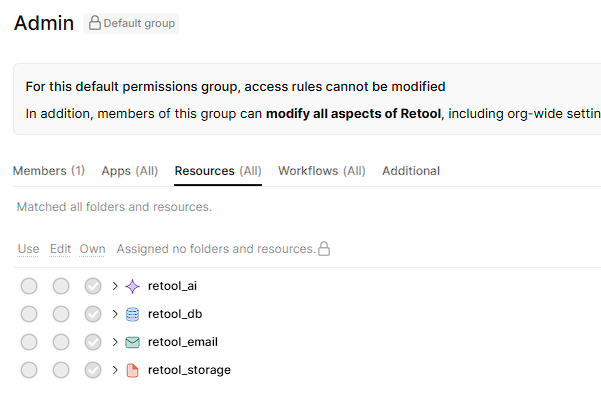Click the Edit column header
The width and height of the screenshot is (601, 411).
(x=60, y=249)
